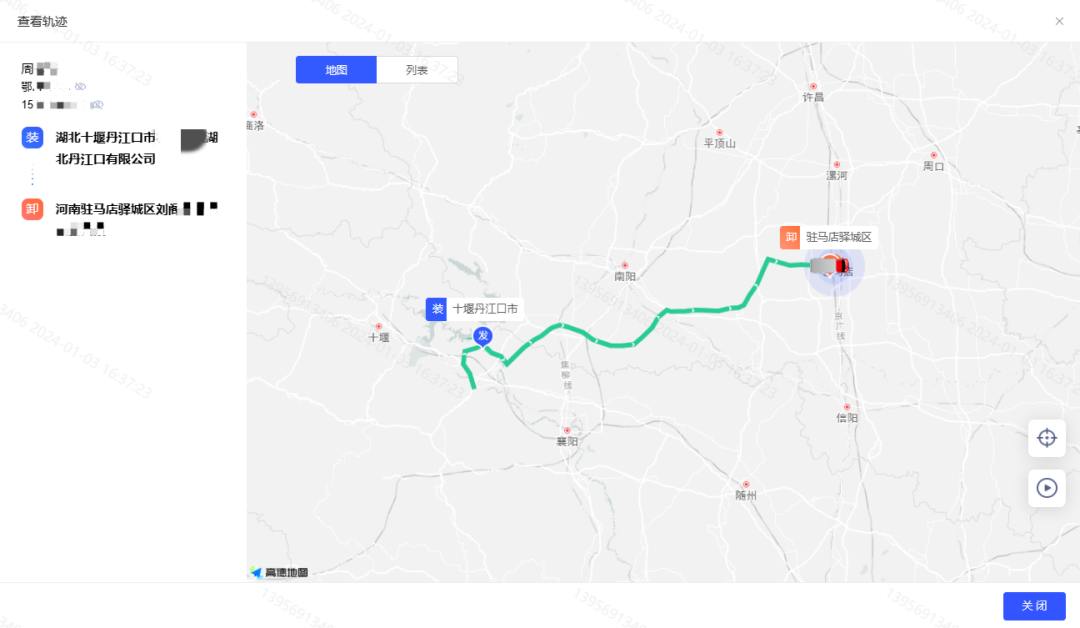Click the 南阳 city marker
This screenshot has height=628, width=1080.
coord(625,271)
